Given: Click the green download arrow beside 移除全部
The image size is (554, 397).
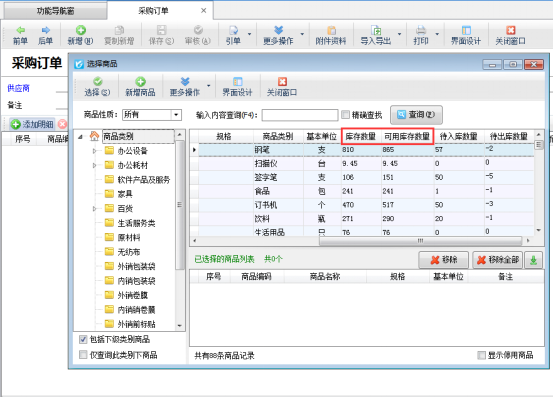Looking at the screenshot, I should [x=534, y=260].
